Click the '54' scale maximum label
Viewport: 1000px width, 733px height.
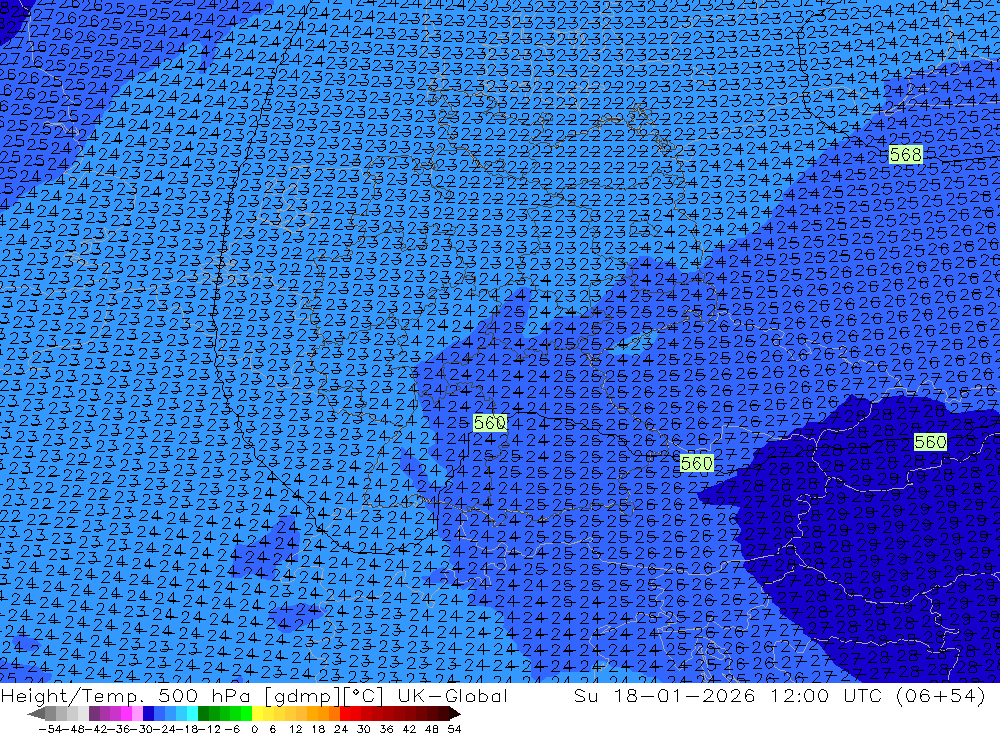[454, 729]
